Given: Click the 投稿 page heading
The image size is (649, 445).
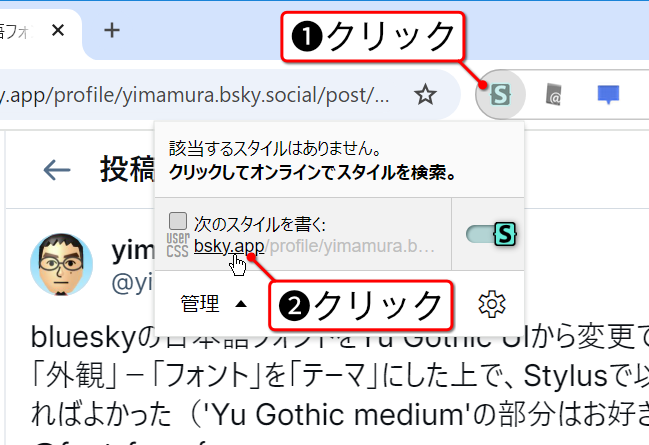Looking at the screenshot, I should pos(127,170).
